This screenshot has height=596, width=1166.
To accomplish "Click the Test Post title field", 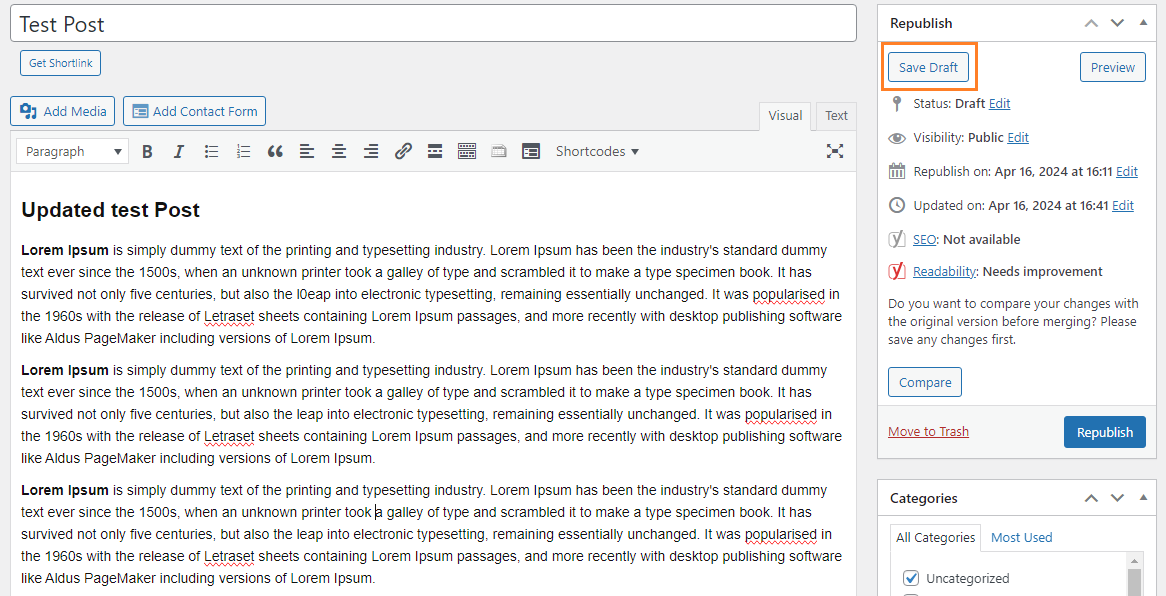I will coord(433,24).
